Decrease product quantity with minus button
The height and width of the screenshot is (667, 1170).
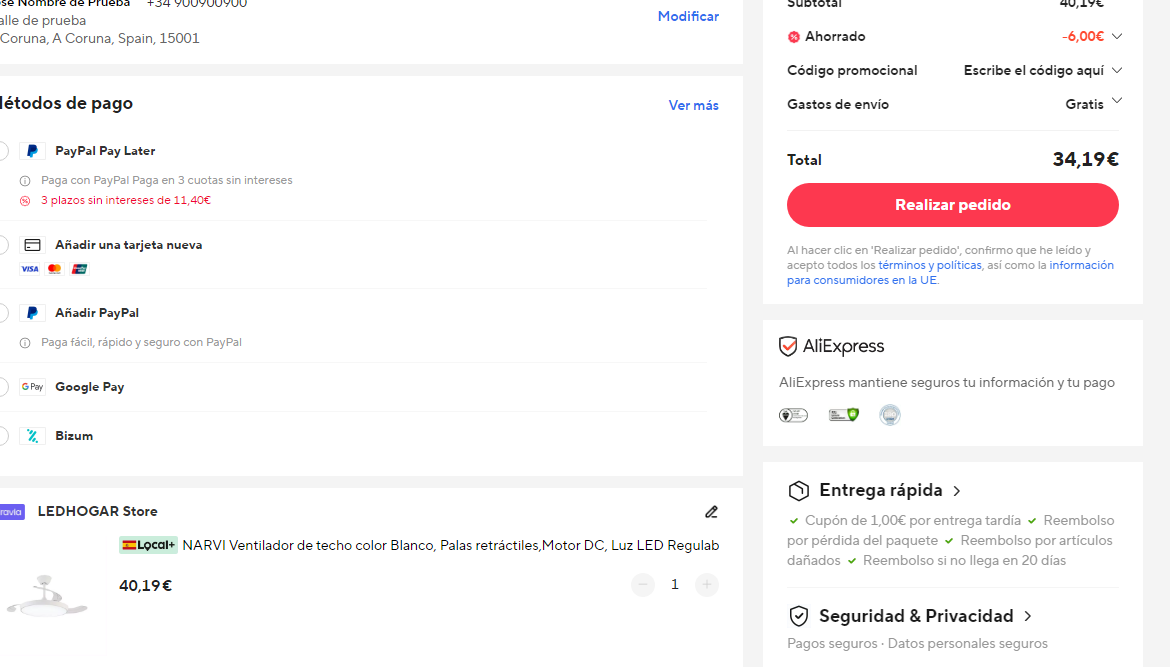[642, 585]
